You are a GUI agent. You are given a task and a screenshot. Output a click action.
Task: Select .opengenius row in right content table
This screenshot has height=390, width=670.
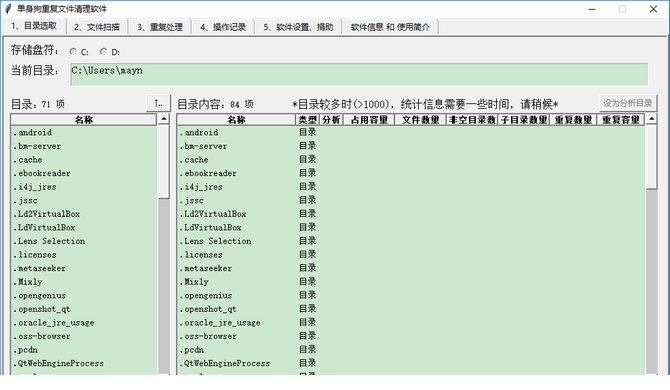[x=411, y=296]
